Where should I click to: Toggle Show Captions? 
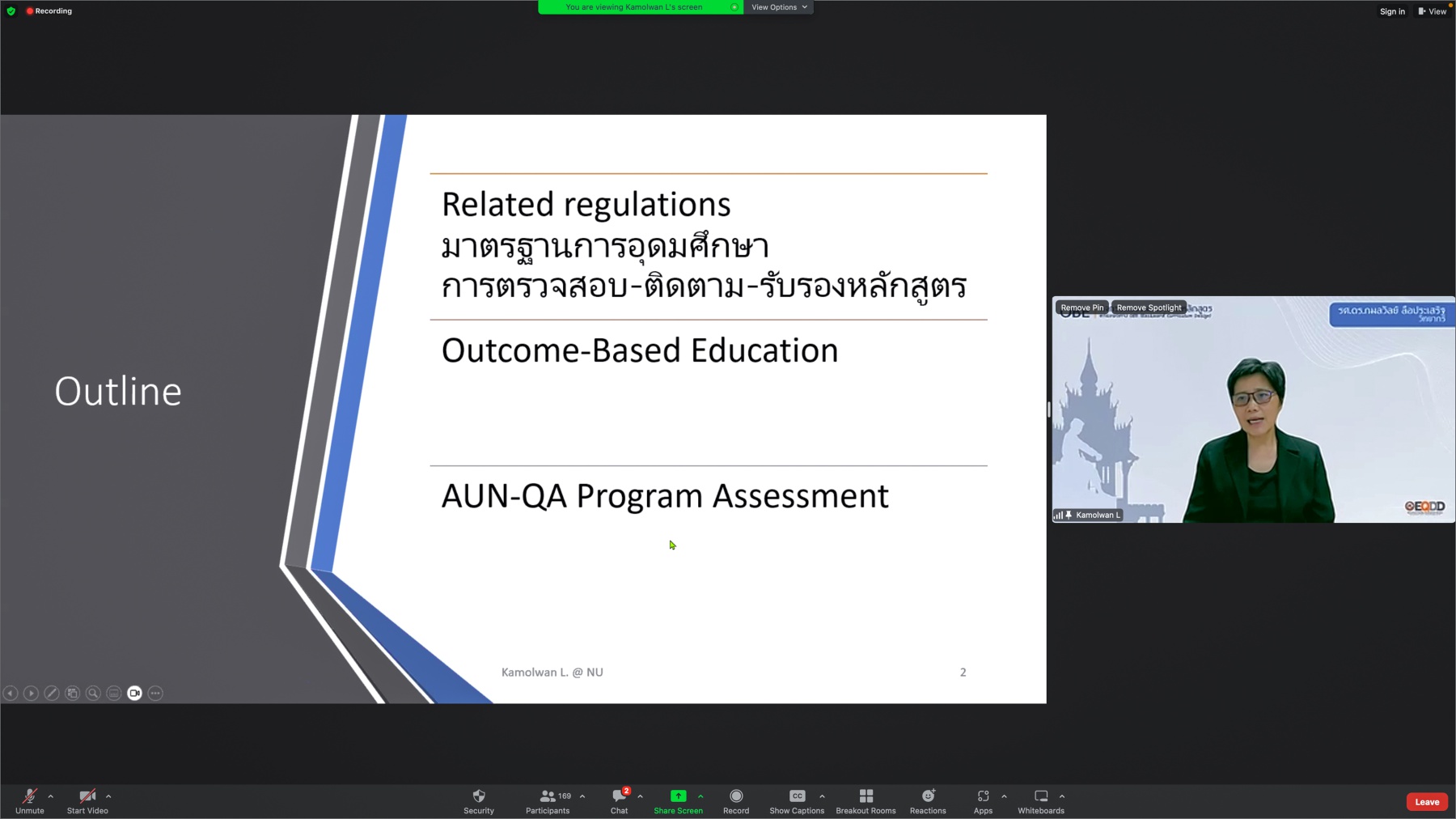pyautogui.click(x=797, y=800)
